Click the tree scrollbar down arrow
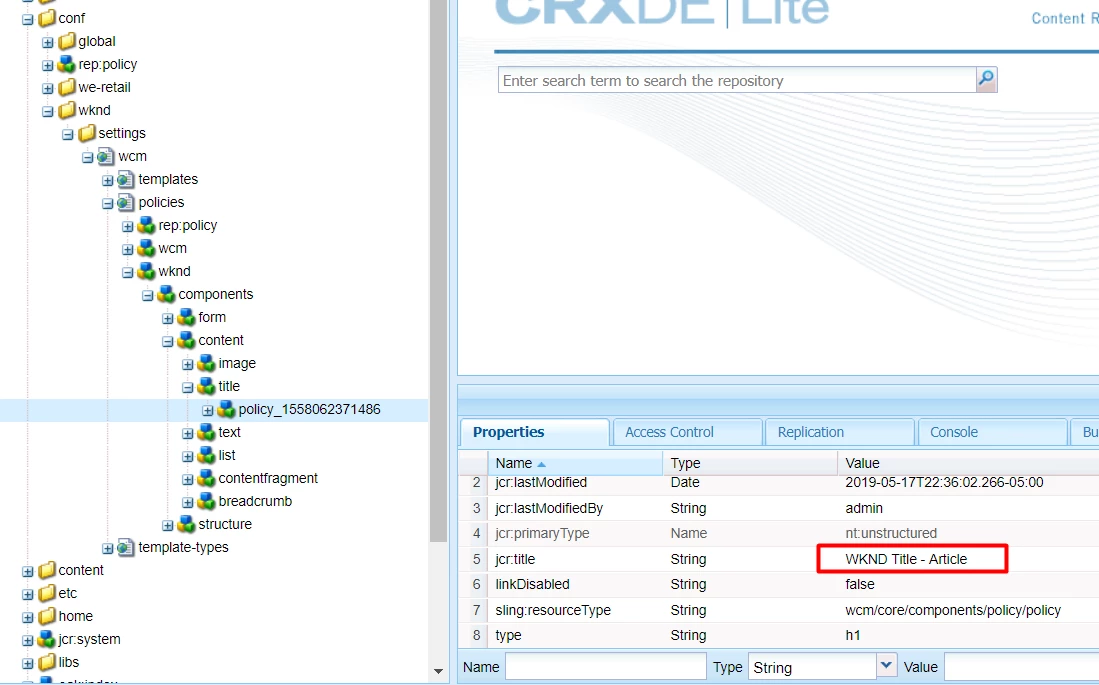The width and height of the screenshot is (1099, 685). pos(439,672)
